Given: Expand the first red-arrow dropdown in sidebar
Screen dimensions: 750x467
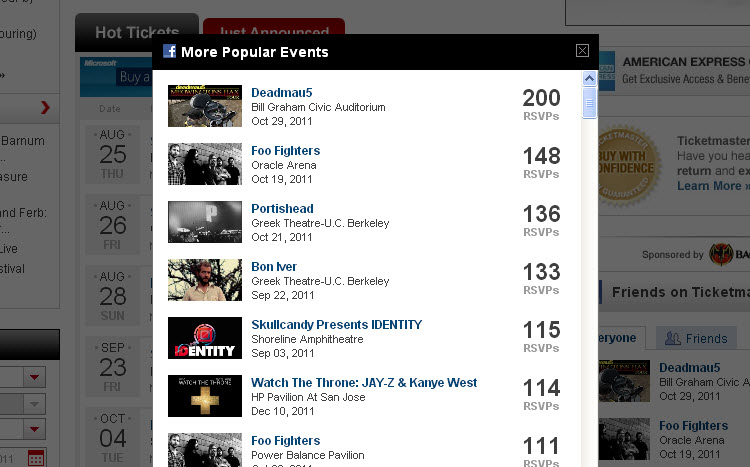Looking at the screenshot, I should click(34, 377).
